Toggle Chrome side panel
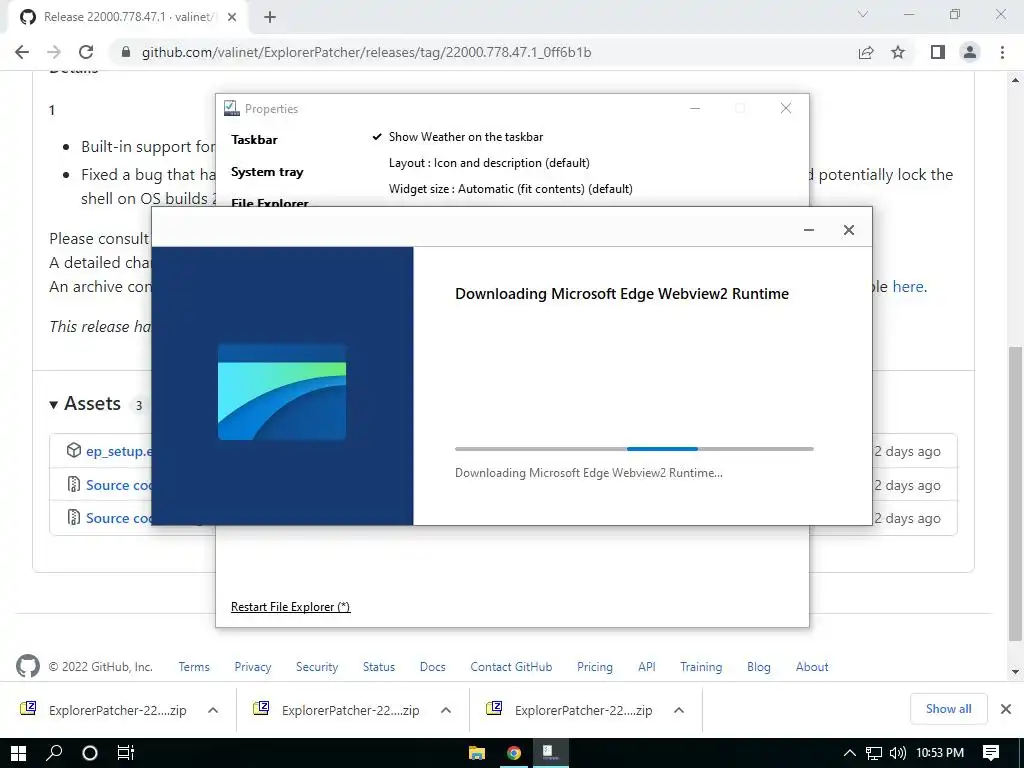 pyautogui.click(x=938, y=52)
